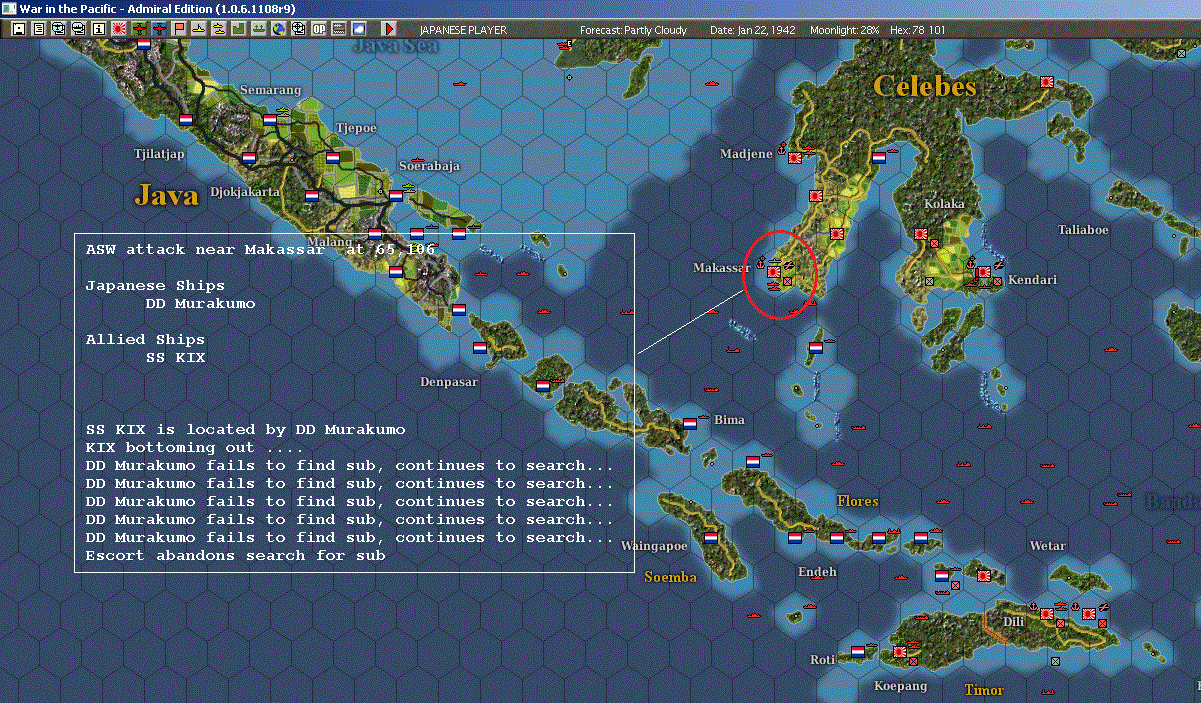Click the crosshair target toolbar icon
This screenshot has width=1201, height=703.
(298, 29)
